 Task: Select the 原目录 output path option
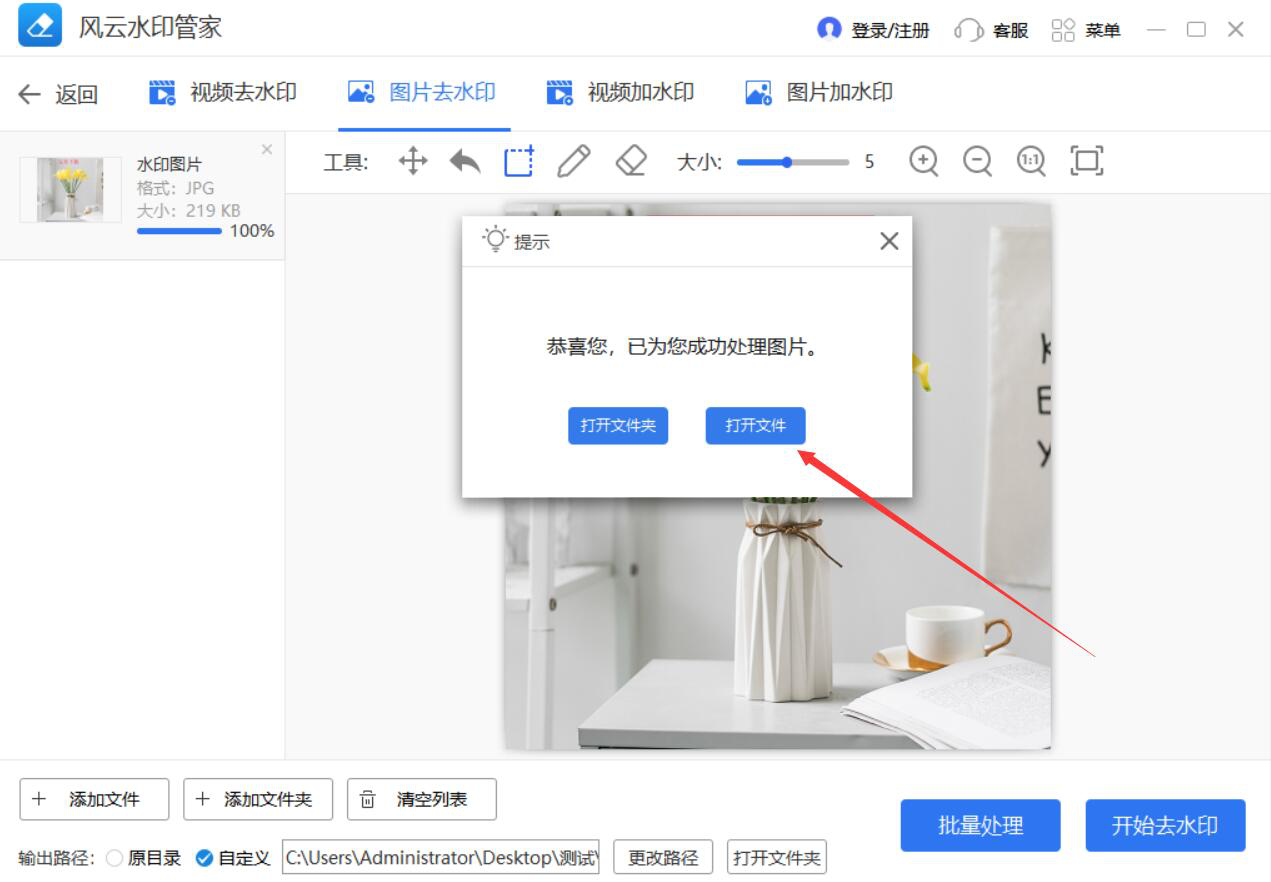point(114,858)
